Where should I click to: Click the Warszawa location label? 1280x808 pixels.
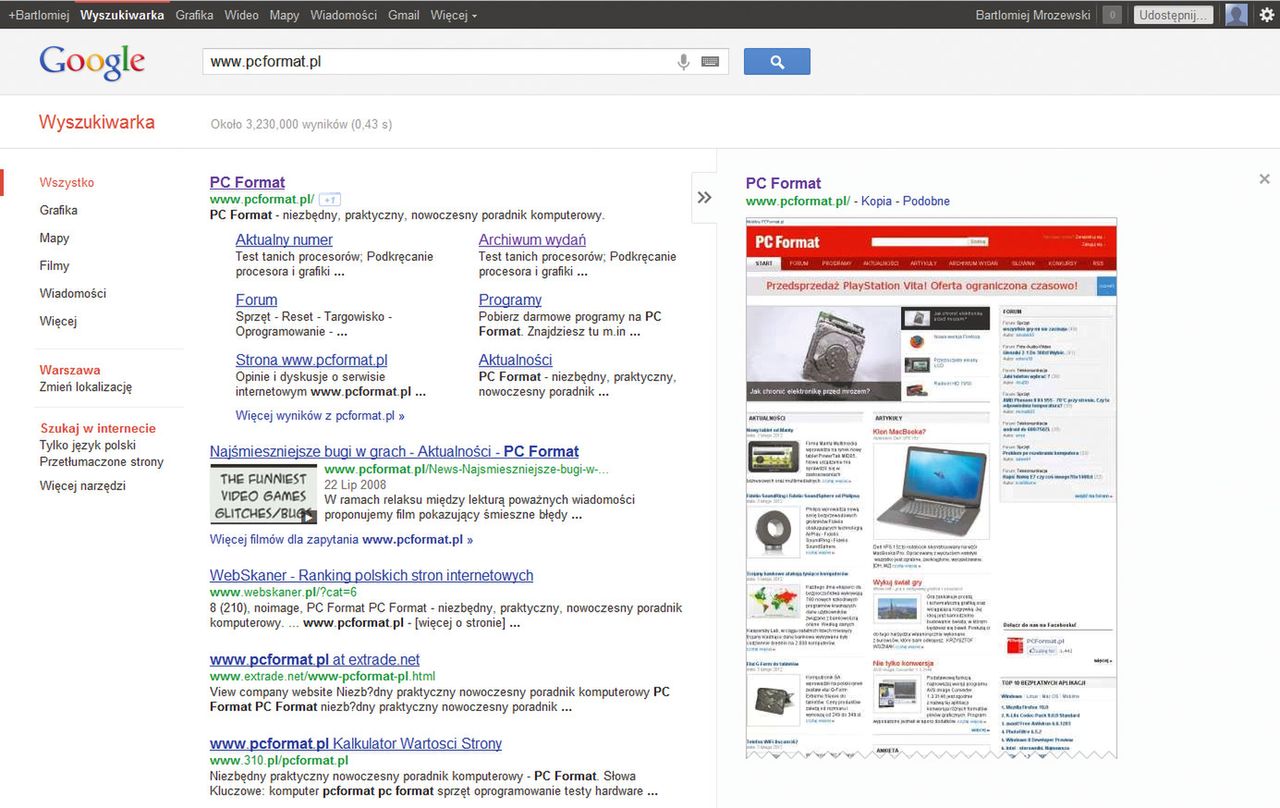point(70,370)
